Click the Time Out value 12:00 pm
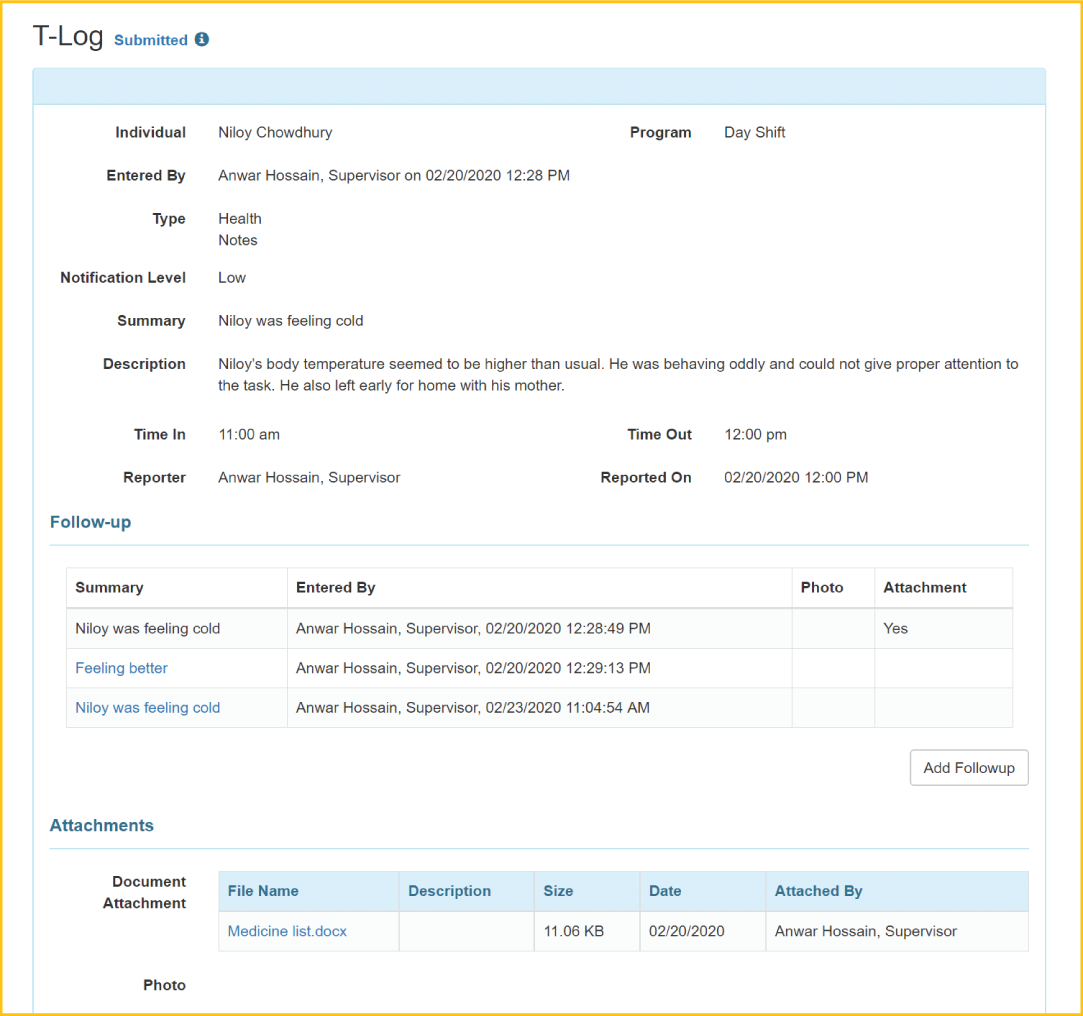This screenshot has height=1016, width=1083. click(x=755, y=434)
